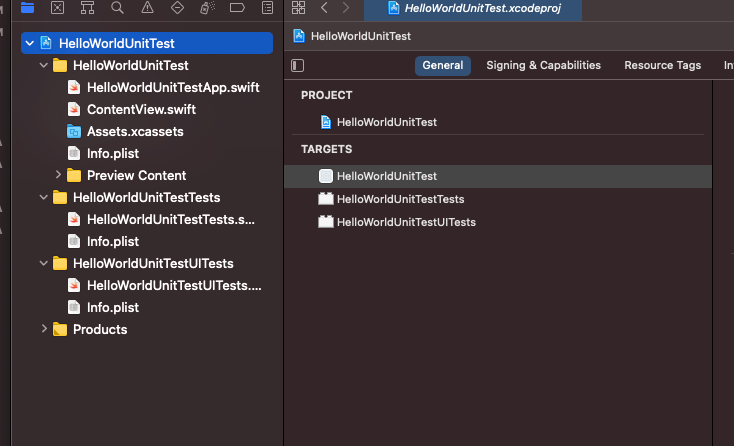Image resolution: width=734 pixels, height=446 pixels.
Task: Open the Resource Tags tab
Action: click(x=662, y=65)
